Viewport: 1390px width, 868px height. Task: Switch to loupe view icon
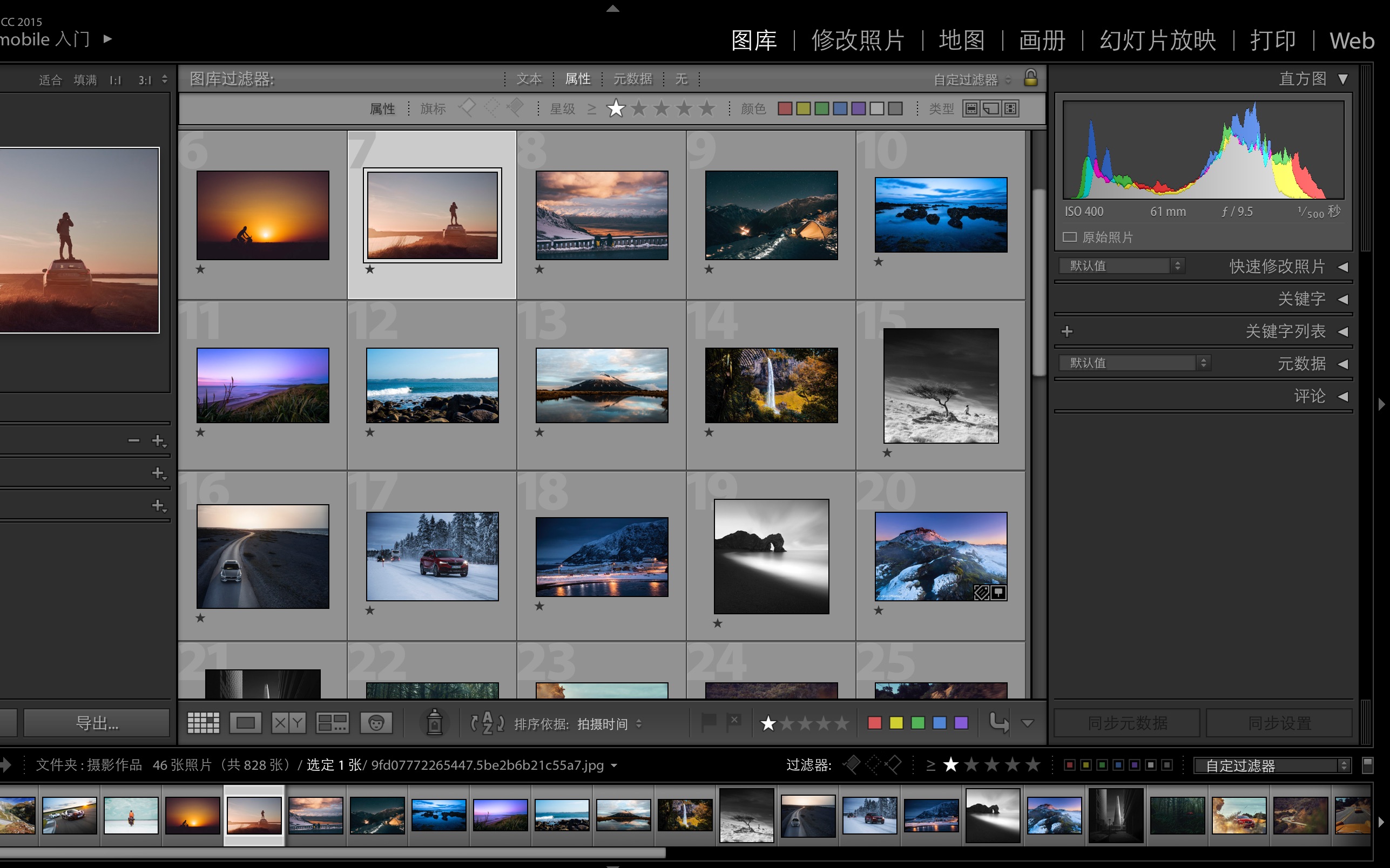[245, 723]
